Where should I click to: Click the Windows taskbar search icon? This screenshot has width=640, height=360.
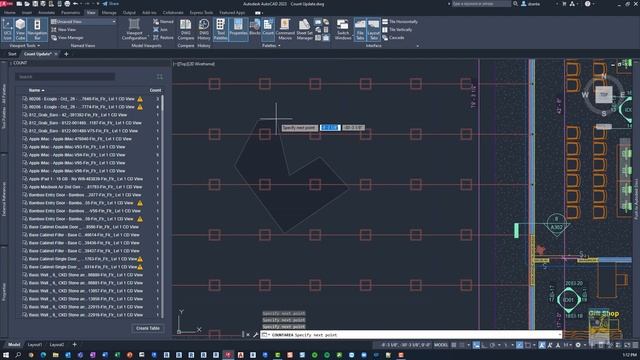pyautogui.click(x=18, y=355)
